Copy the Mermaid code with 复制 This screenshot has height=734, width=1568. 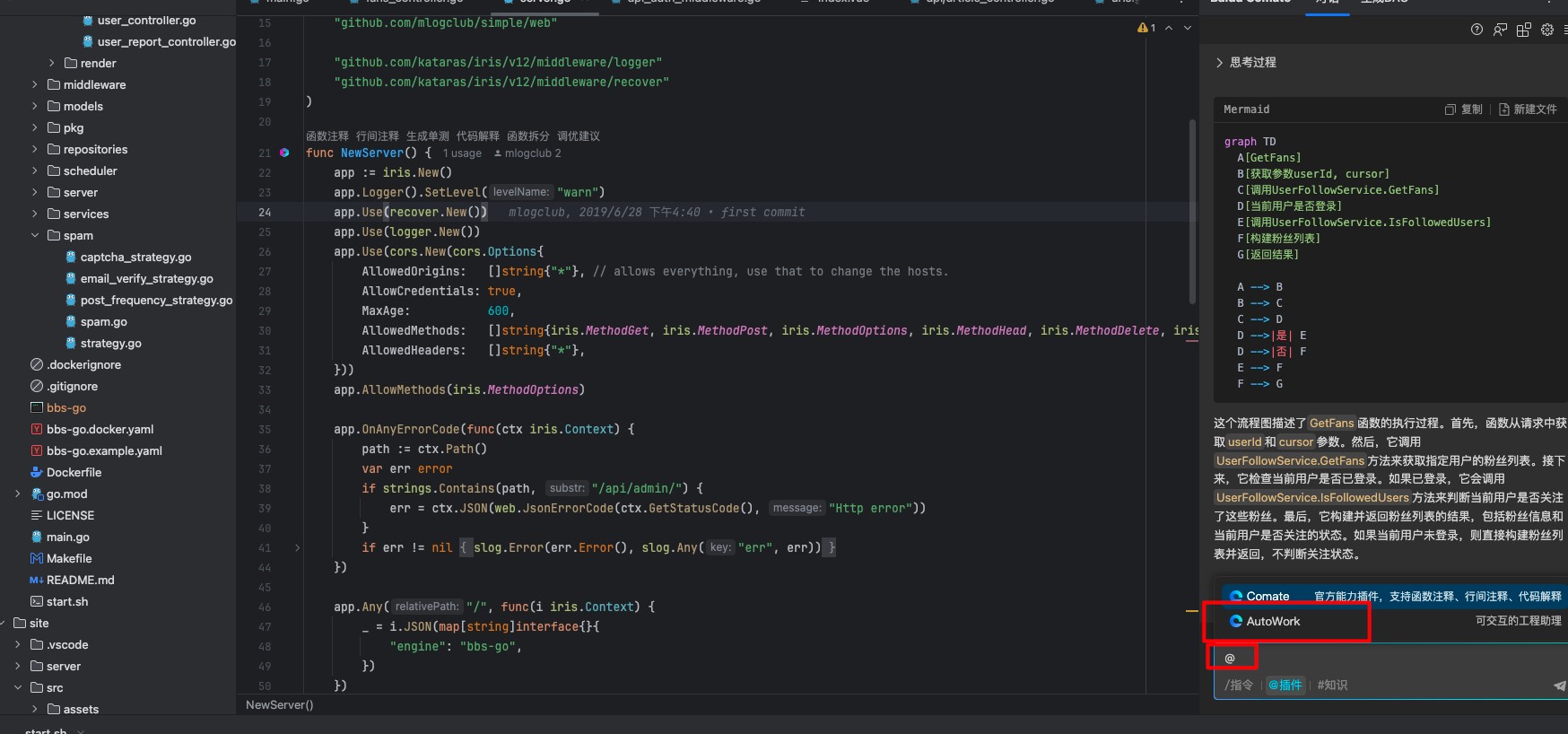coord(1463,109)
